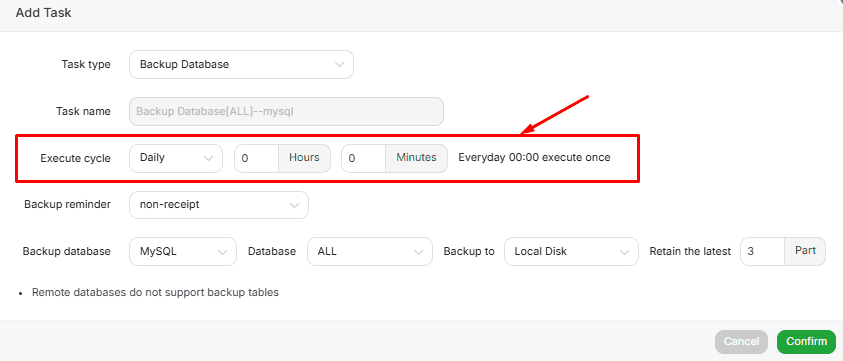The height and width of the screenshot is (361, 843).
Task: Open the Task type dropdown
Action: [x=241, y=65]
